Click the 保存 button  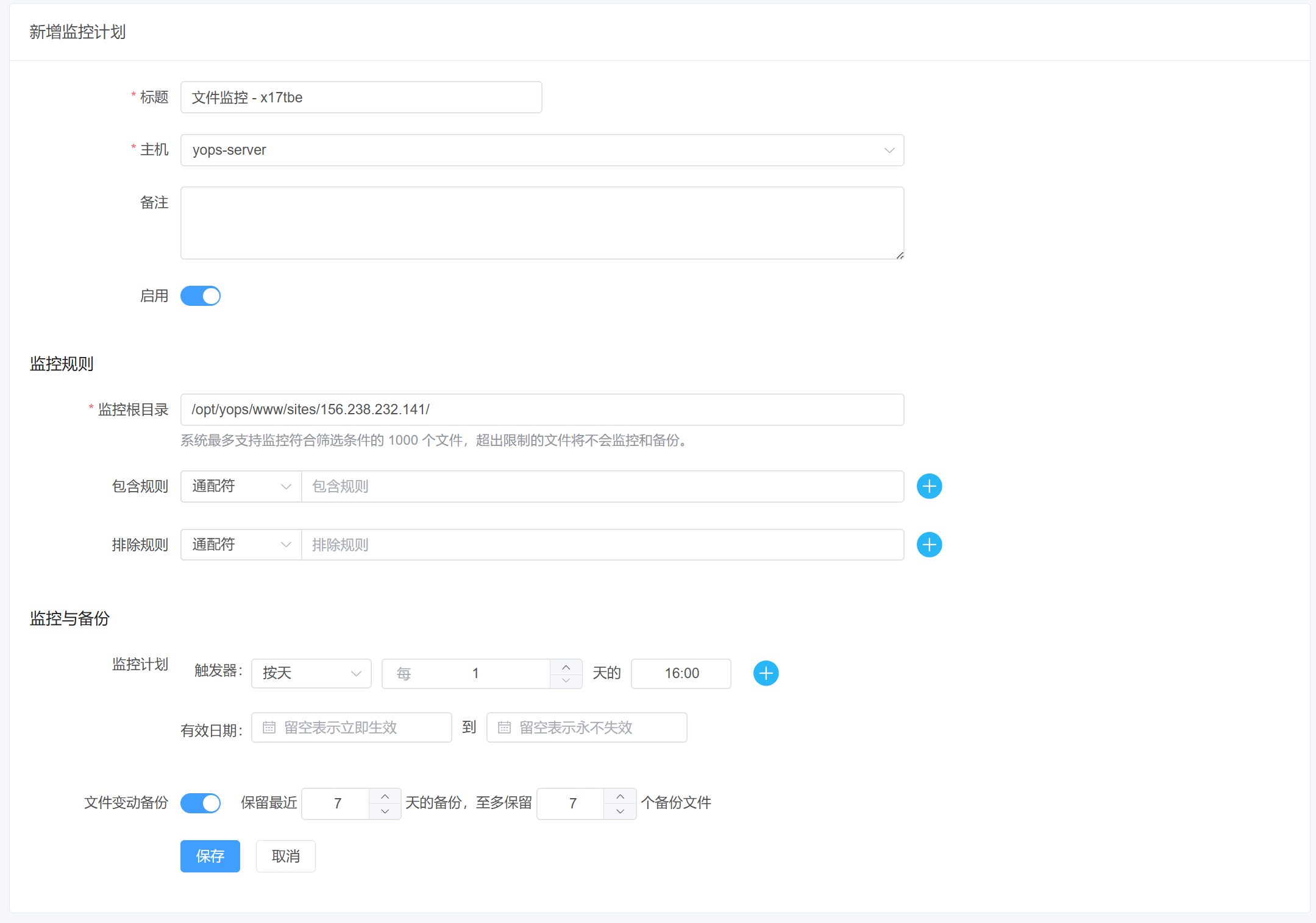coord(210,856)
